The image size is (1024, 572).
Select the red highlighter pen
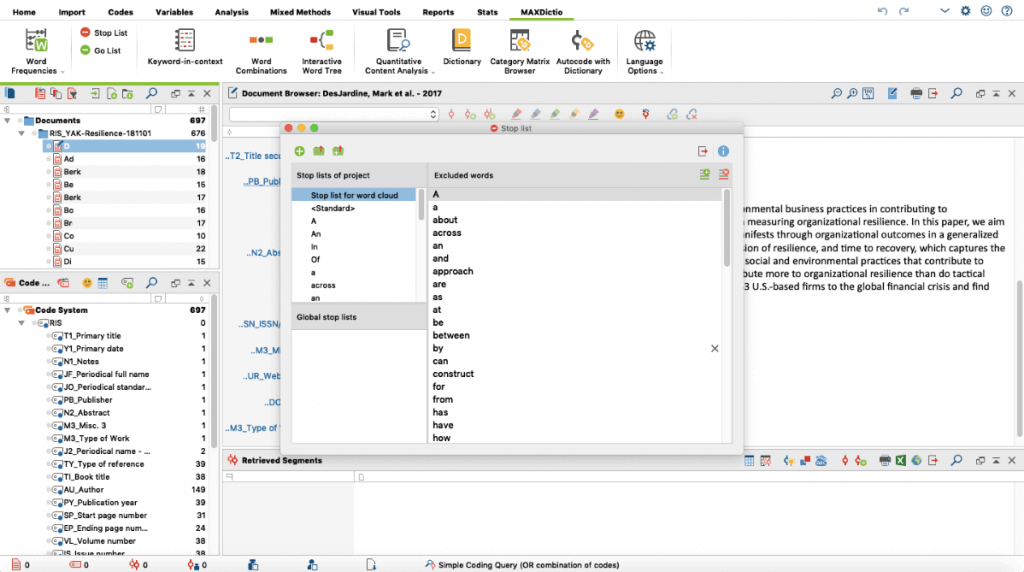(516, 114)
